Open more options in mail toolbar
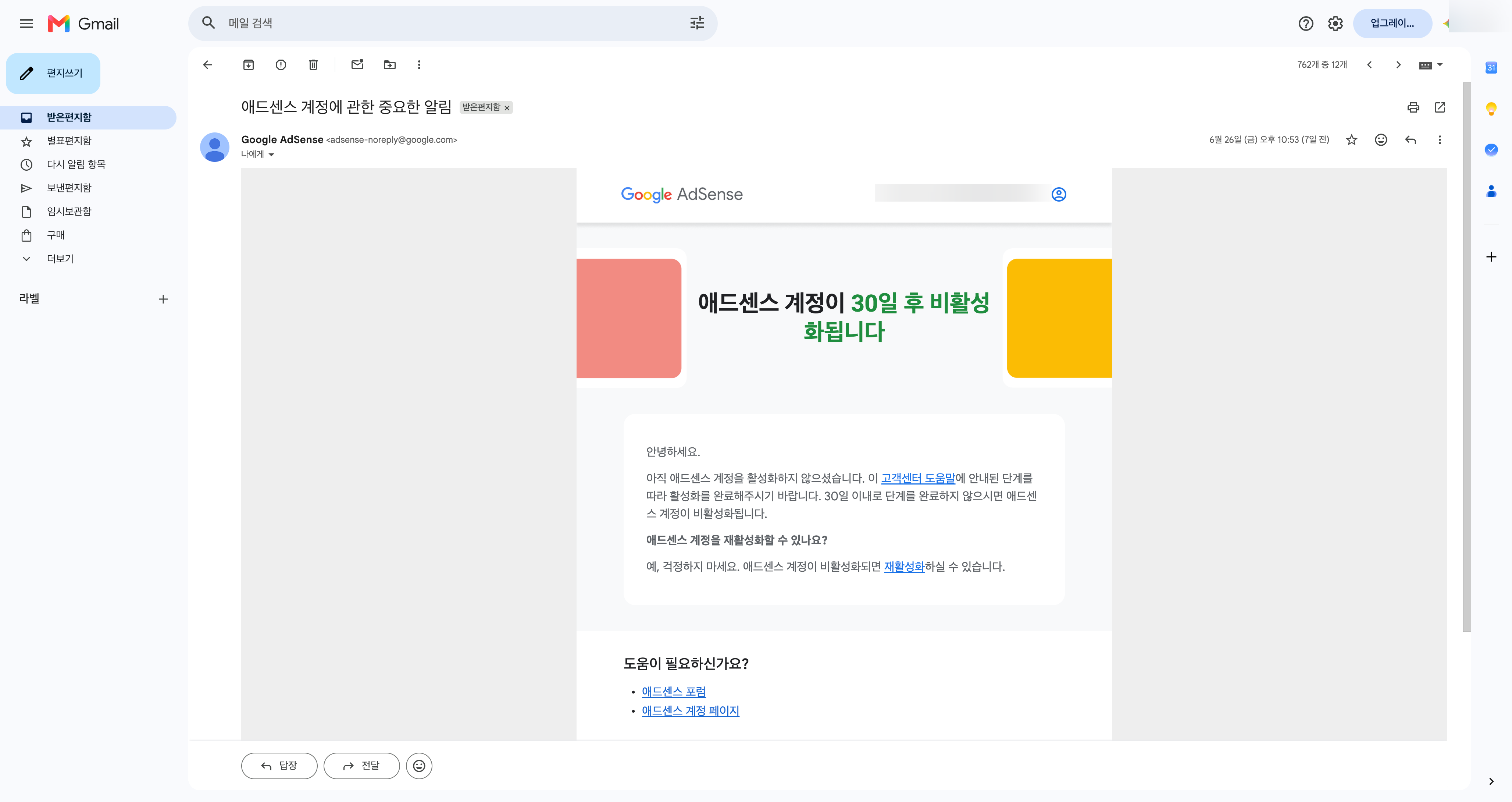Image resolution: width=1512 pixels, height=802 pixels. coord(419,65)
